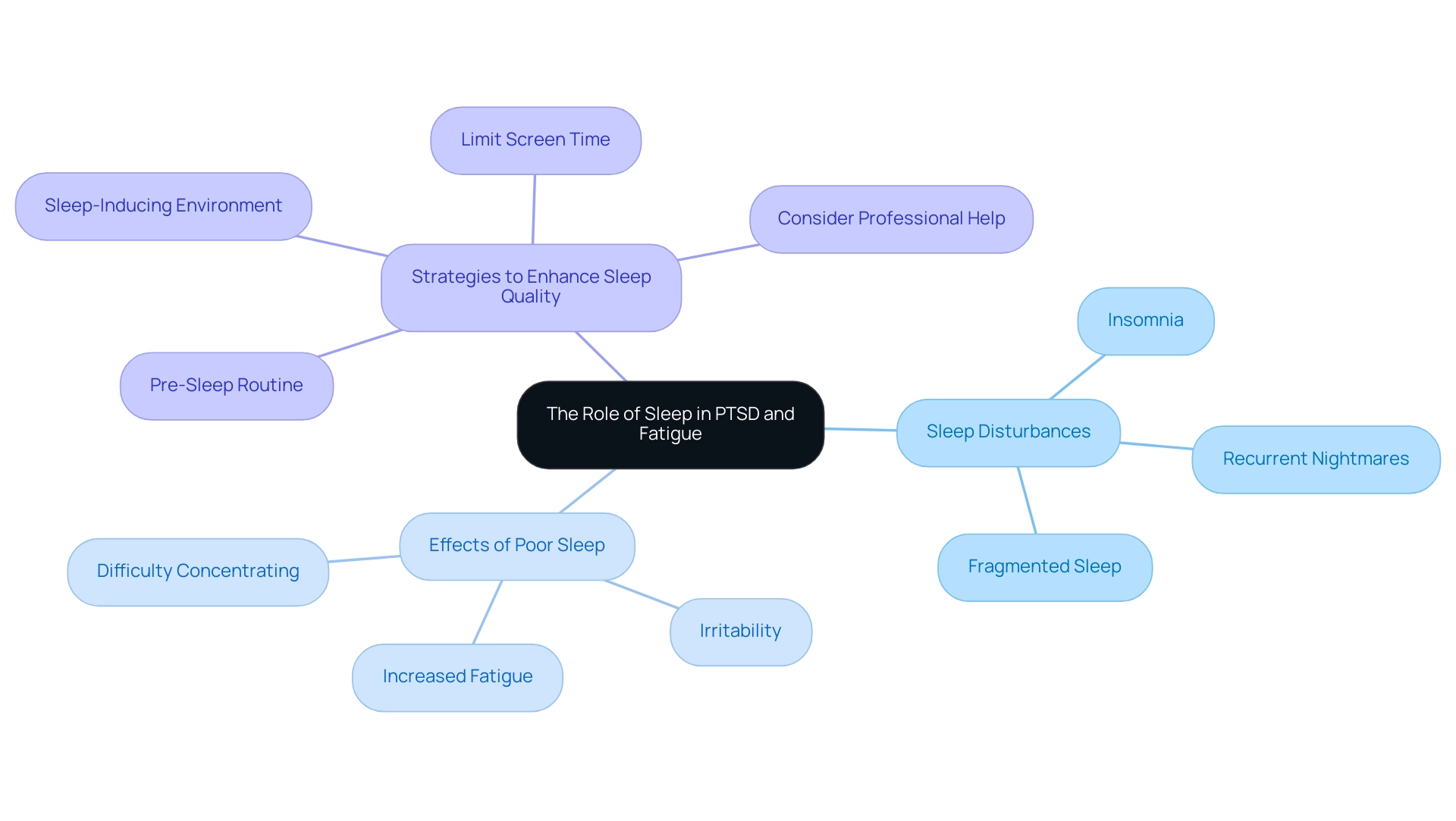Click the 'Limit Screen Time' node
Viewport: 1456px width, 821px height.
tap(538, 130)
